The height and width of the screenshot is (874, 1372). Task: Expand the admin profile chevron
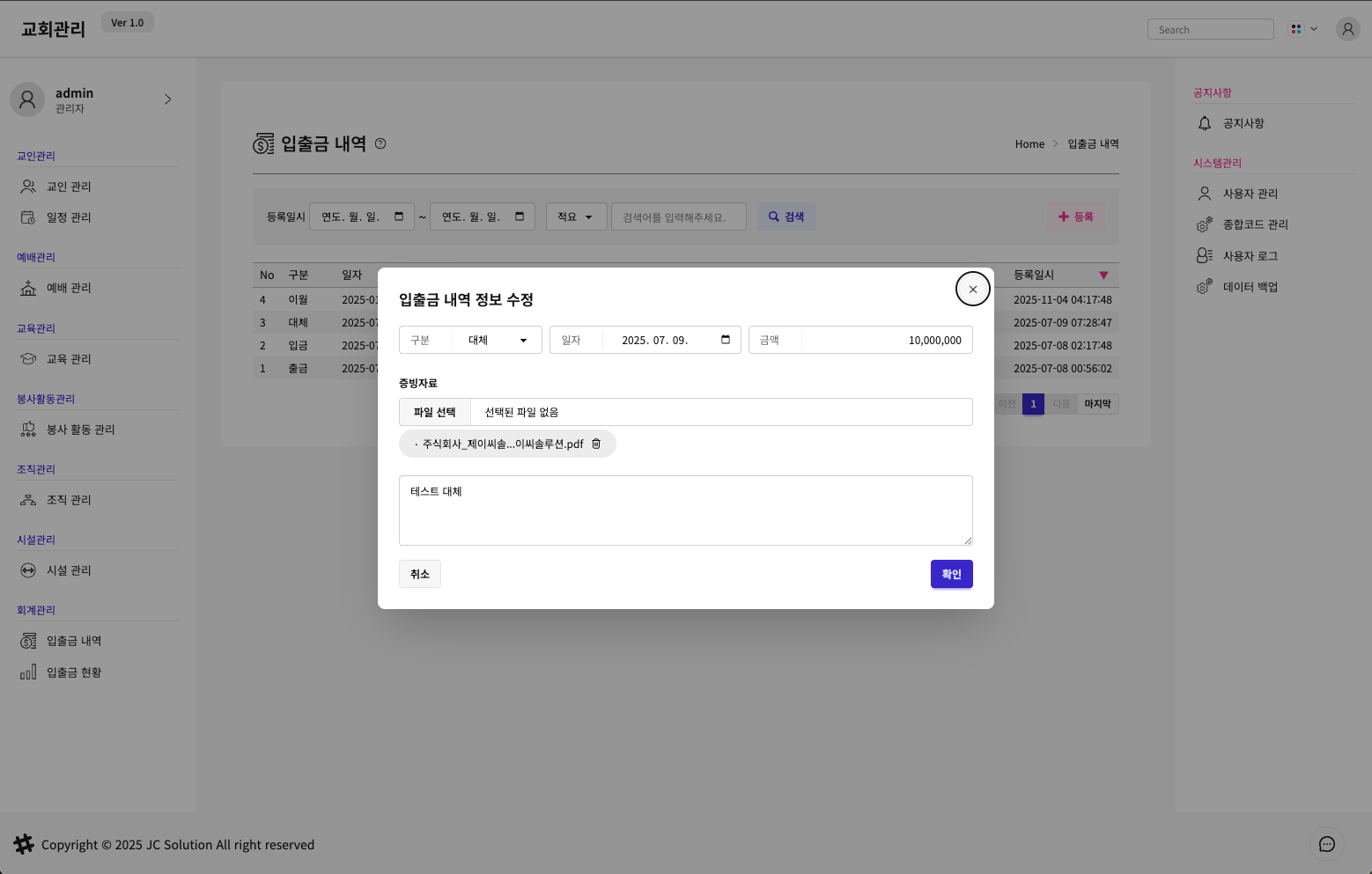167,99
